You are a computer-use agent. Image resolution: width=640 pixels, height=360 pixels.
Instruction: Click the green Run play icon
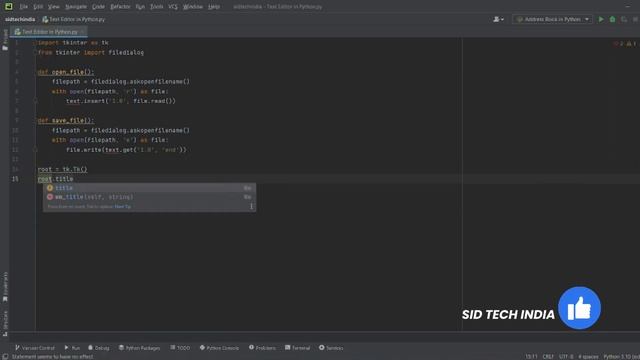601,19
